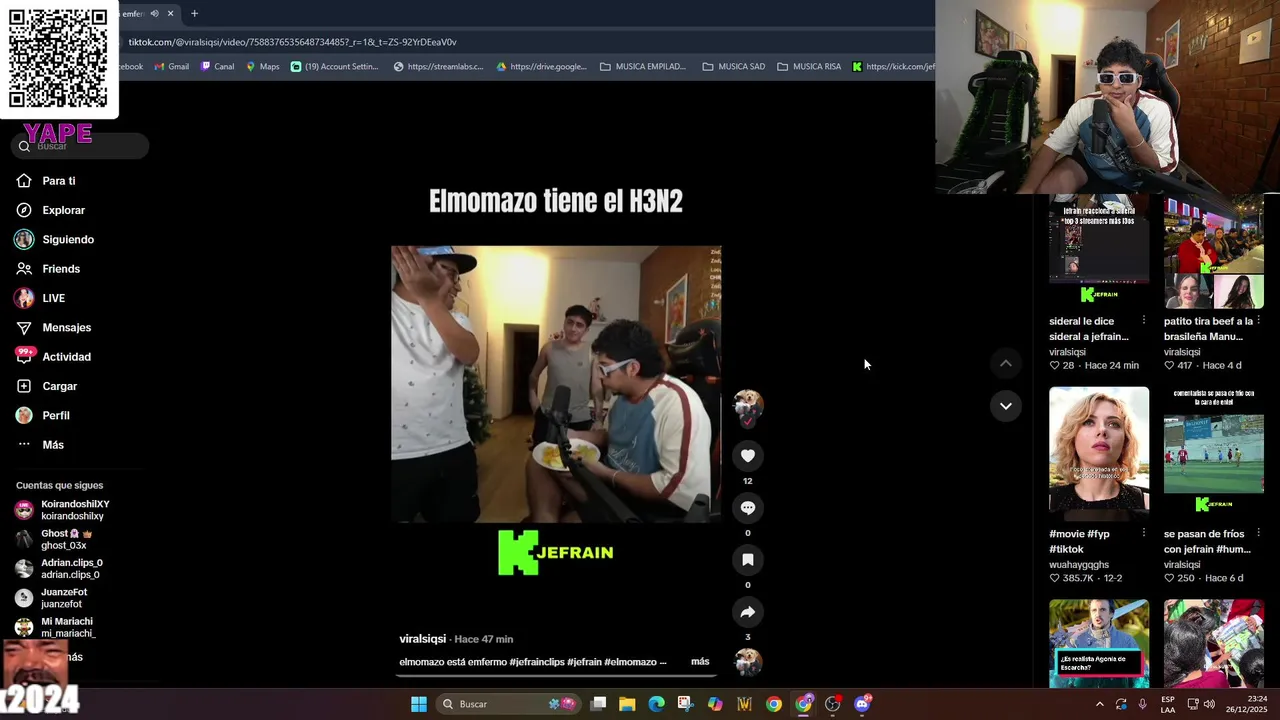Show hidden system tray icons
Viewport: 1280px width, 720px height.
[1099, 704]
